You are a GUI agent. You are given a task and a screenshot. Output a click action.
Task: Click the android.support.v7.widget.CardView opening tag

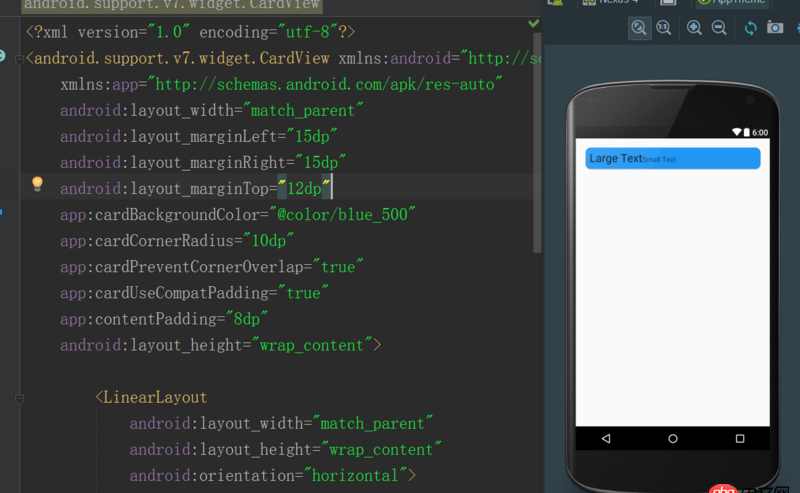click(182, 58)
